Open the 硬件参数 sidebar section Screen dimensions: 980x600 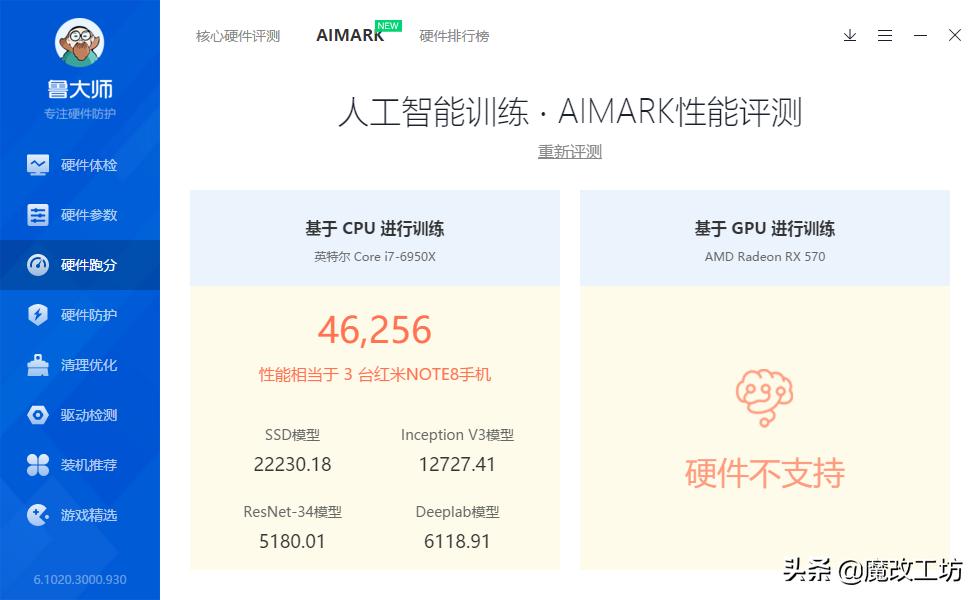(x=80, y=214)
